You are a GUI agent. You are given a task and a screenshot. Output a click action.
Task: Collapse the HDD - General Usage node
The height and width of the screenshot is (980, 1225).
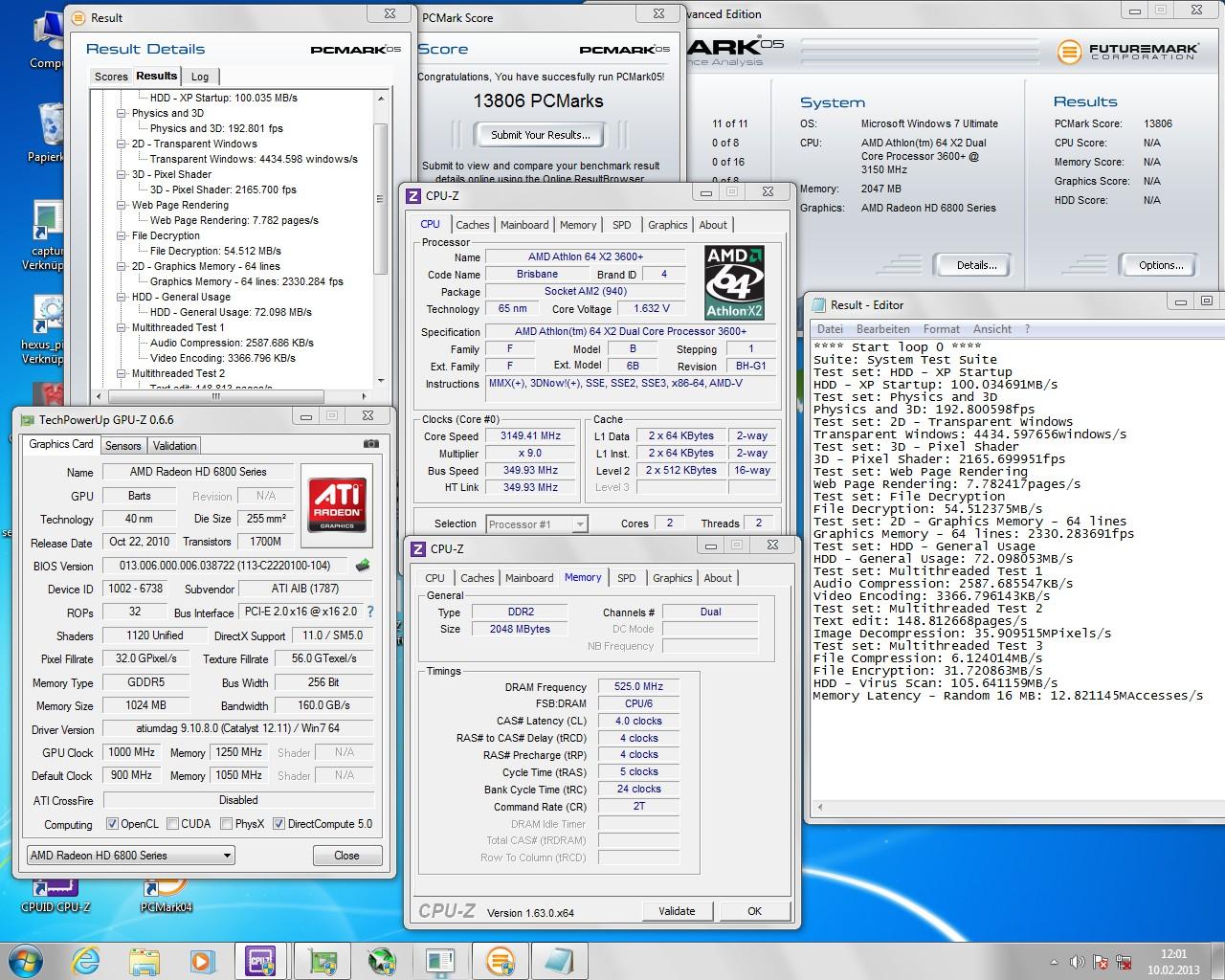pos(122,297)
